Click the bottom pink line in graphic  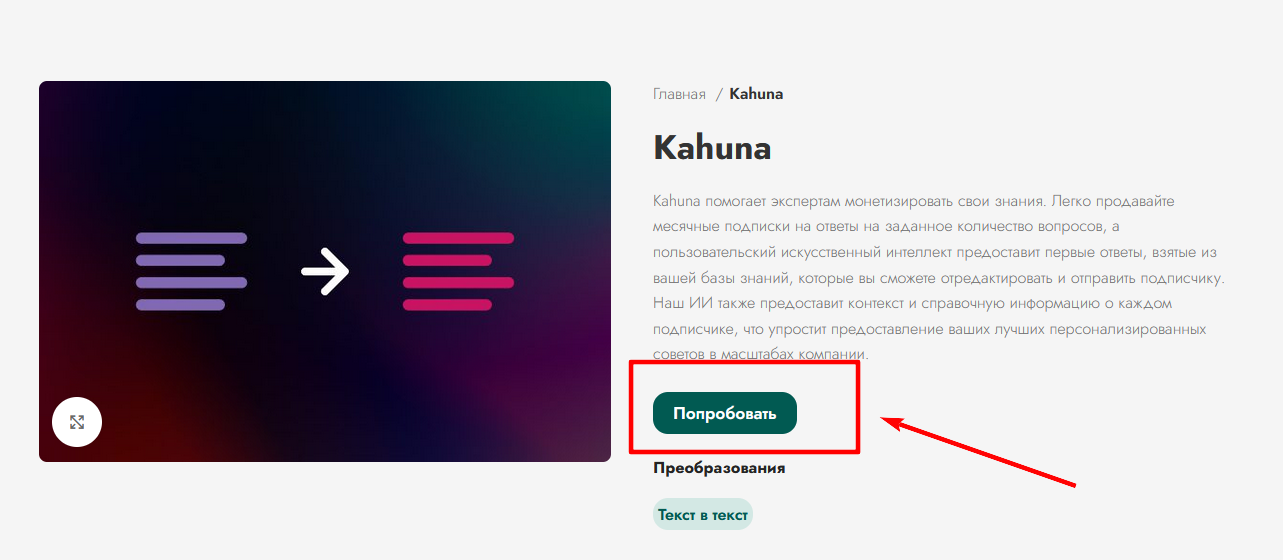point(447,304)
